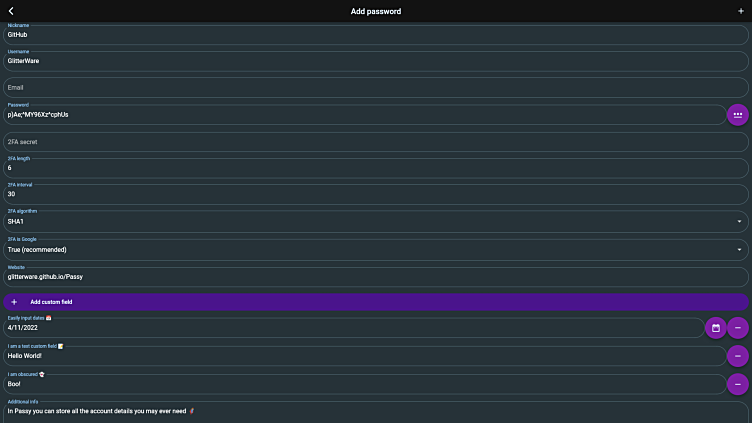The image size is (752, 423).
Task: Remove the text custom field Hello World
Action: 738,356
